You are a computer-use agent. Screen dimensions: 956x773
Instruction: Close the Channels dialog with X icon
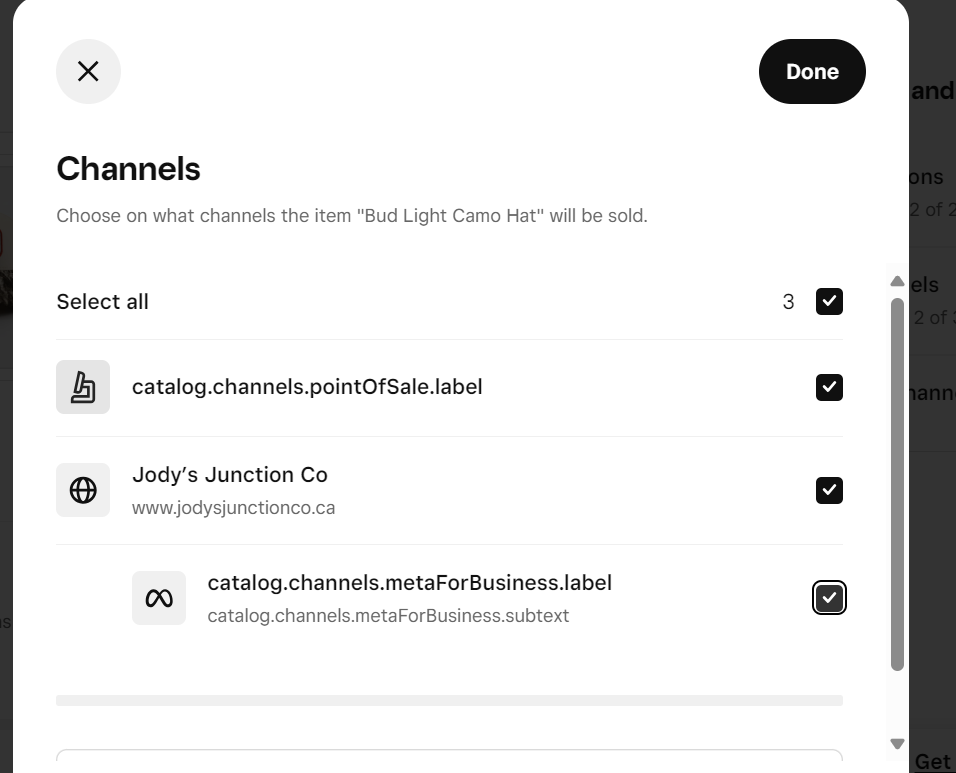[88, 71]
